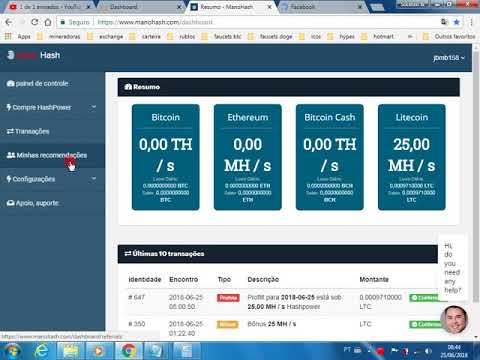This screenshot has height=360, width=480.
Task: Open the hotmart bookmark folder
Action: click(x=377, y=36)
